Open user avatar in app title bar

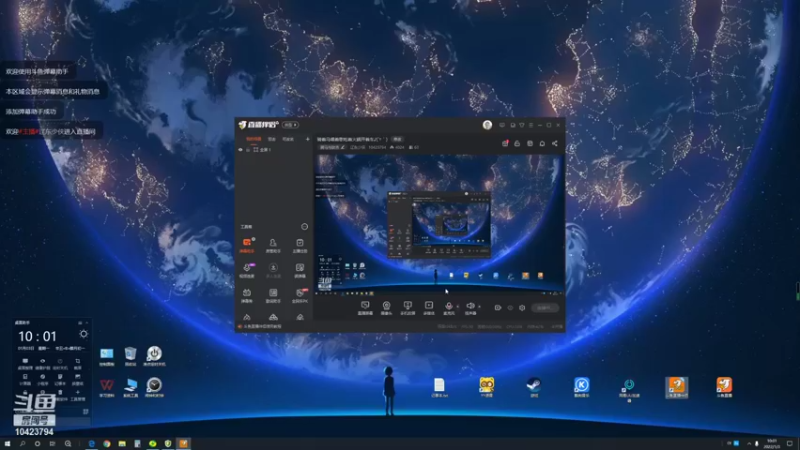487,124
